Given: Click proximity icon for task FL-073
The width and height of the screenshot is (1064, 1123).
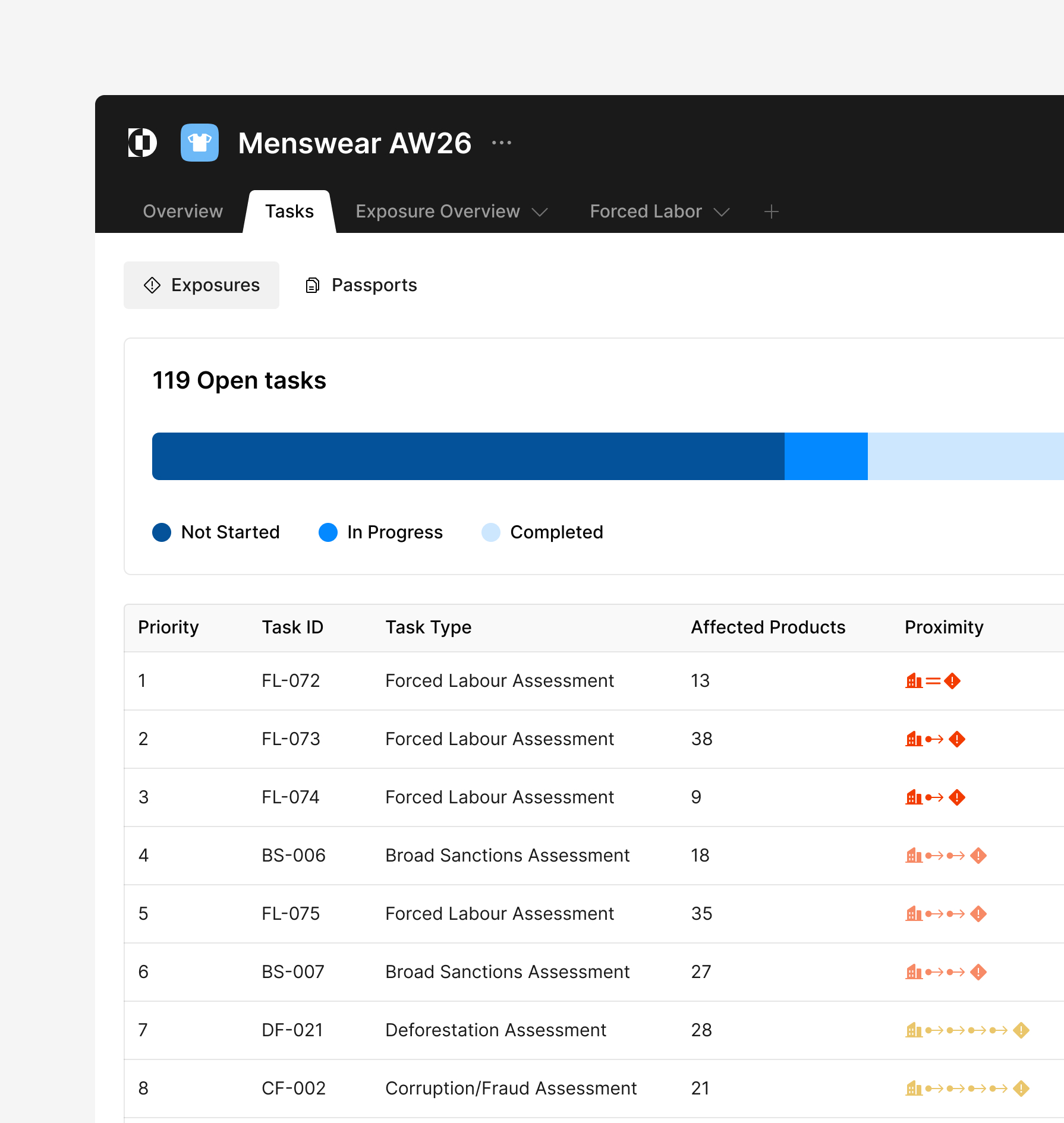Looking at the screenshot, I should coord(935,739).
